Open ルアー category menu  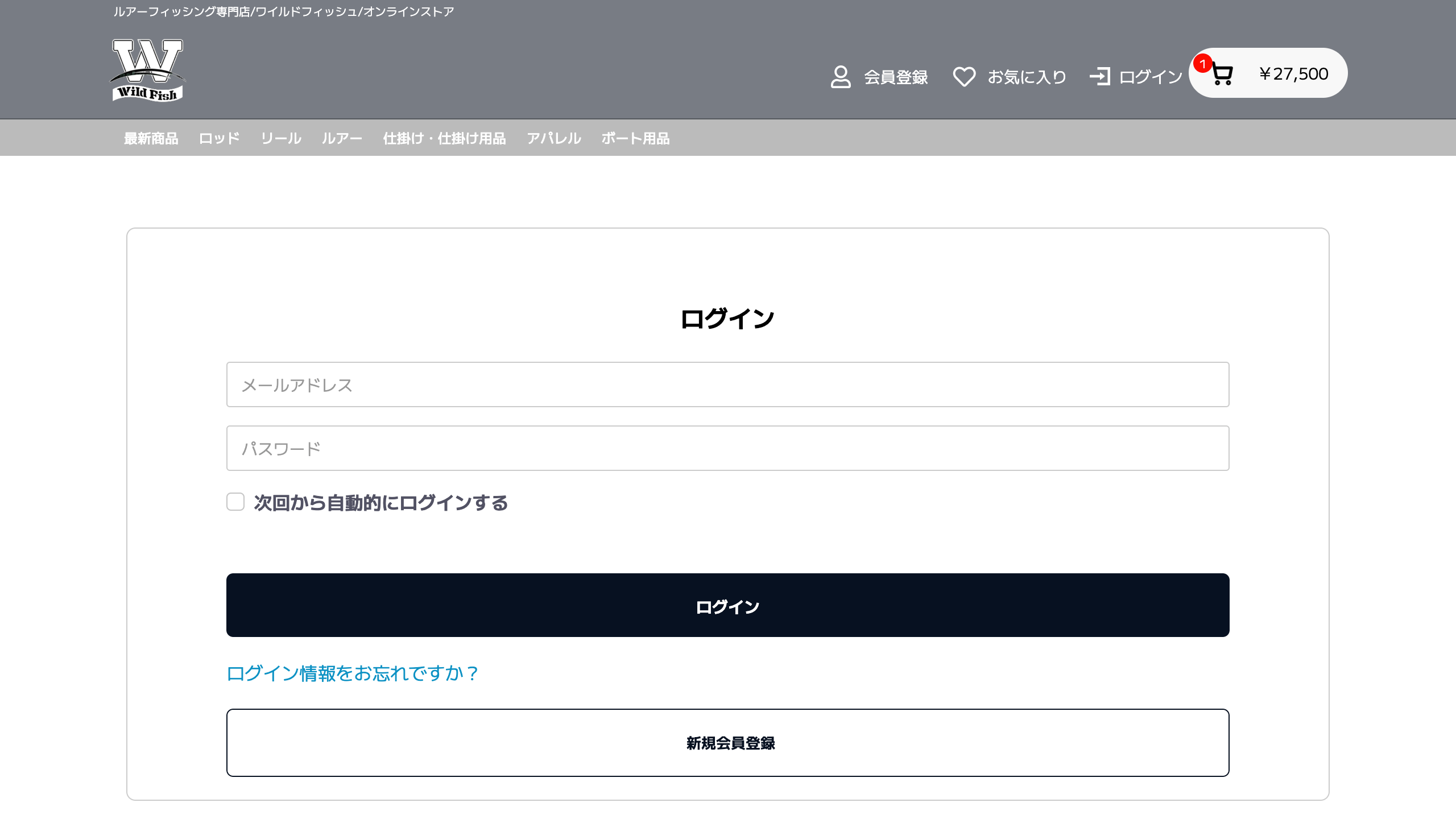pos(342,138)
